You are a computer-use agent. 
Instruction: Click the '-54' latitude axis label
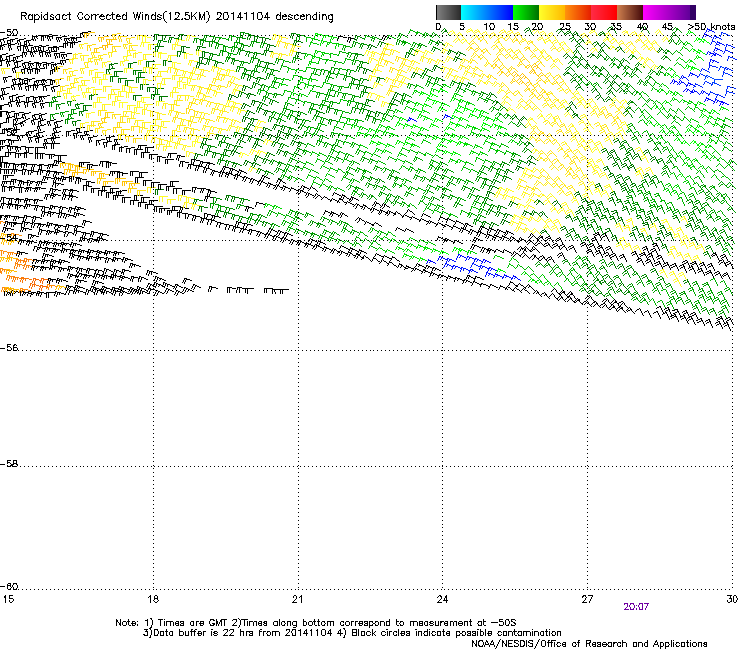point(8,238)
